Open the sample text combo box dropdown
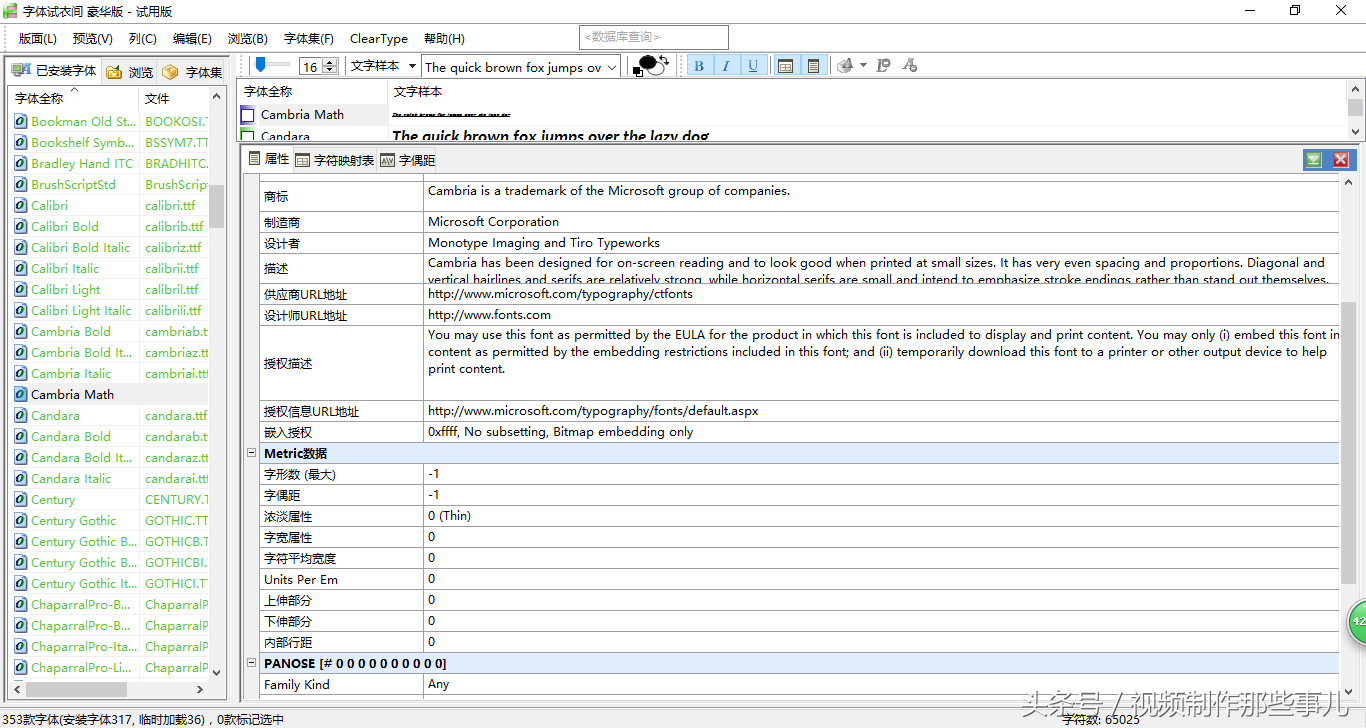The width and height of the screenshot is (1366, 728). [x=611, y=67]
